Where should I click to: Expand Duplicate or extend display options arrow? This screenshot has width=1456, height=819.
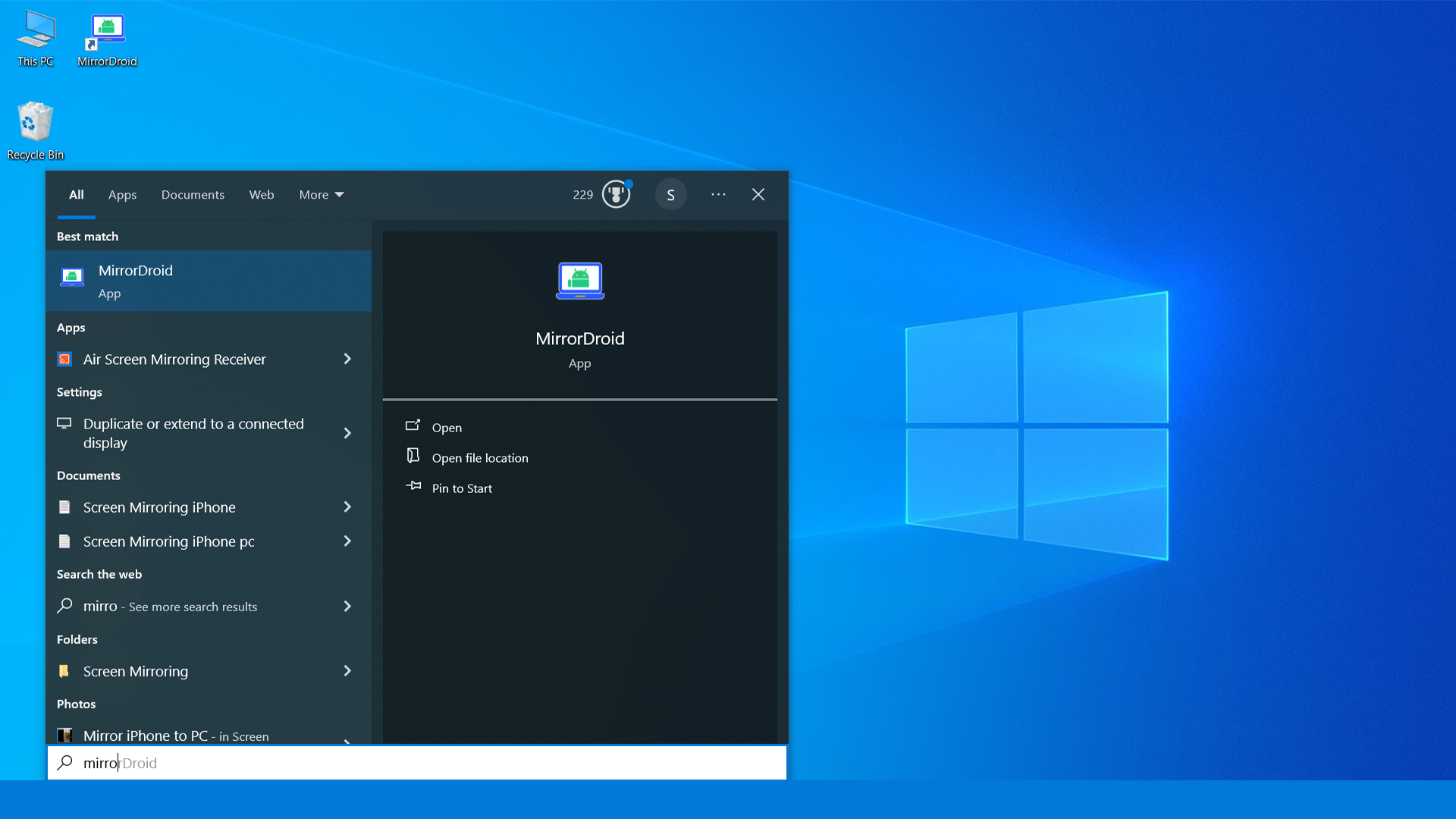coord(347,433)
